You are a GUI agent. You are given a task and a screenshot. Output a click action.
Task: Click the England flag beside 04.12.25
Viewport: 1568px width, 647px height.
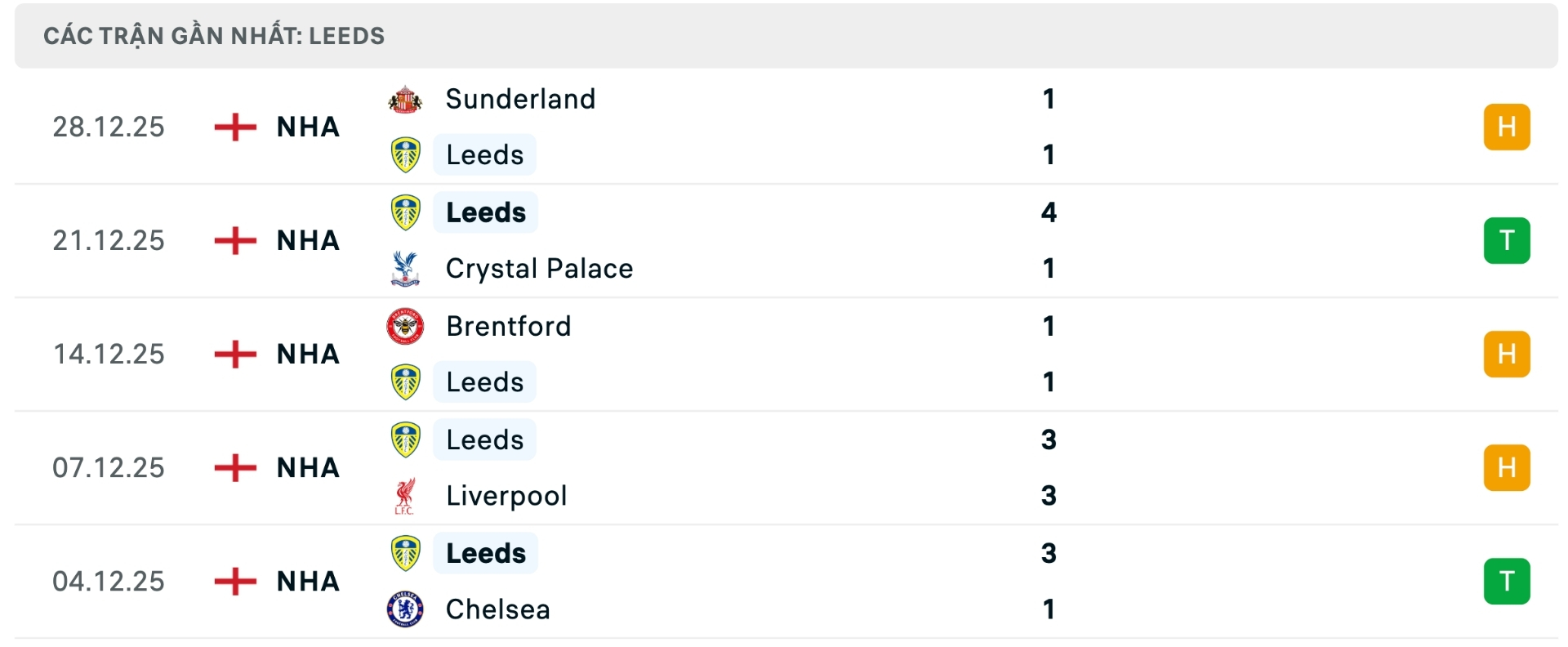pos(236,581)
